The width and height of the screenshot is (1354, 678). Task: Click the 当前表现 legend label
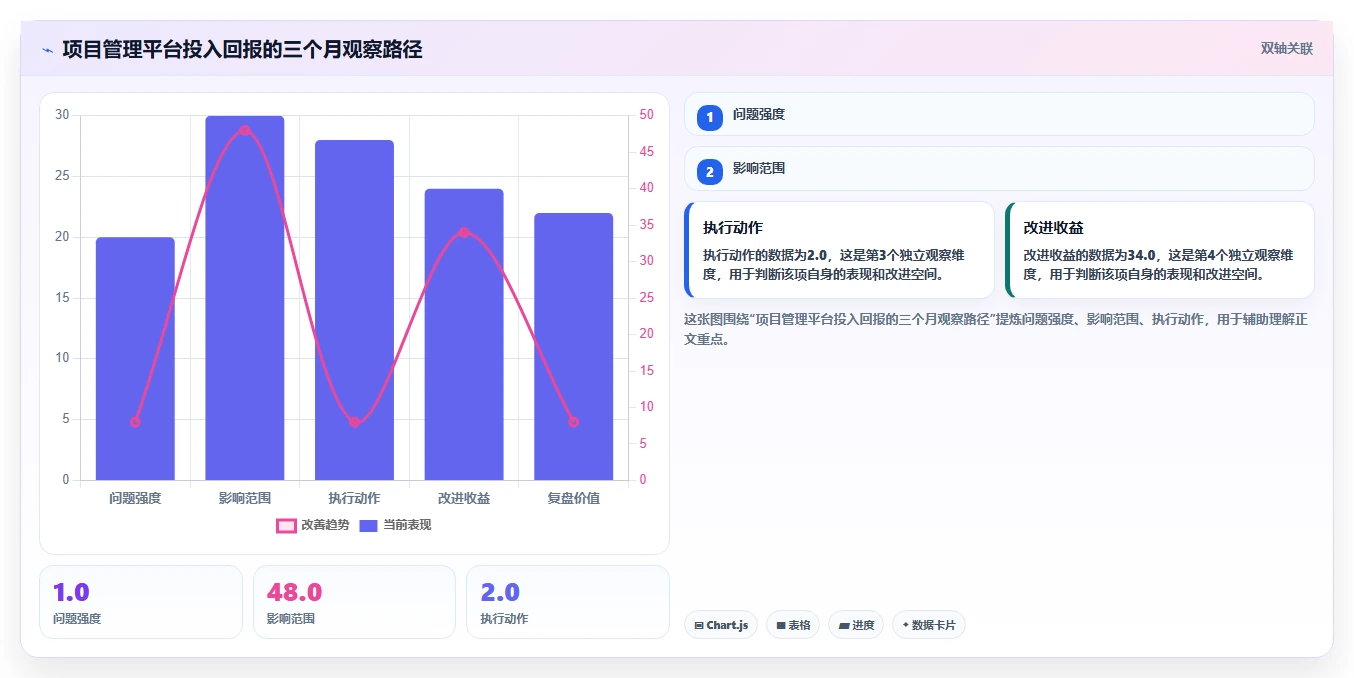coord(407,525)
